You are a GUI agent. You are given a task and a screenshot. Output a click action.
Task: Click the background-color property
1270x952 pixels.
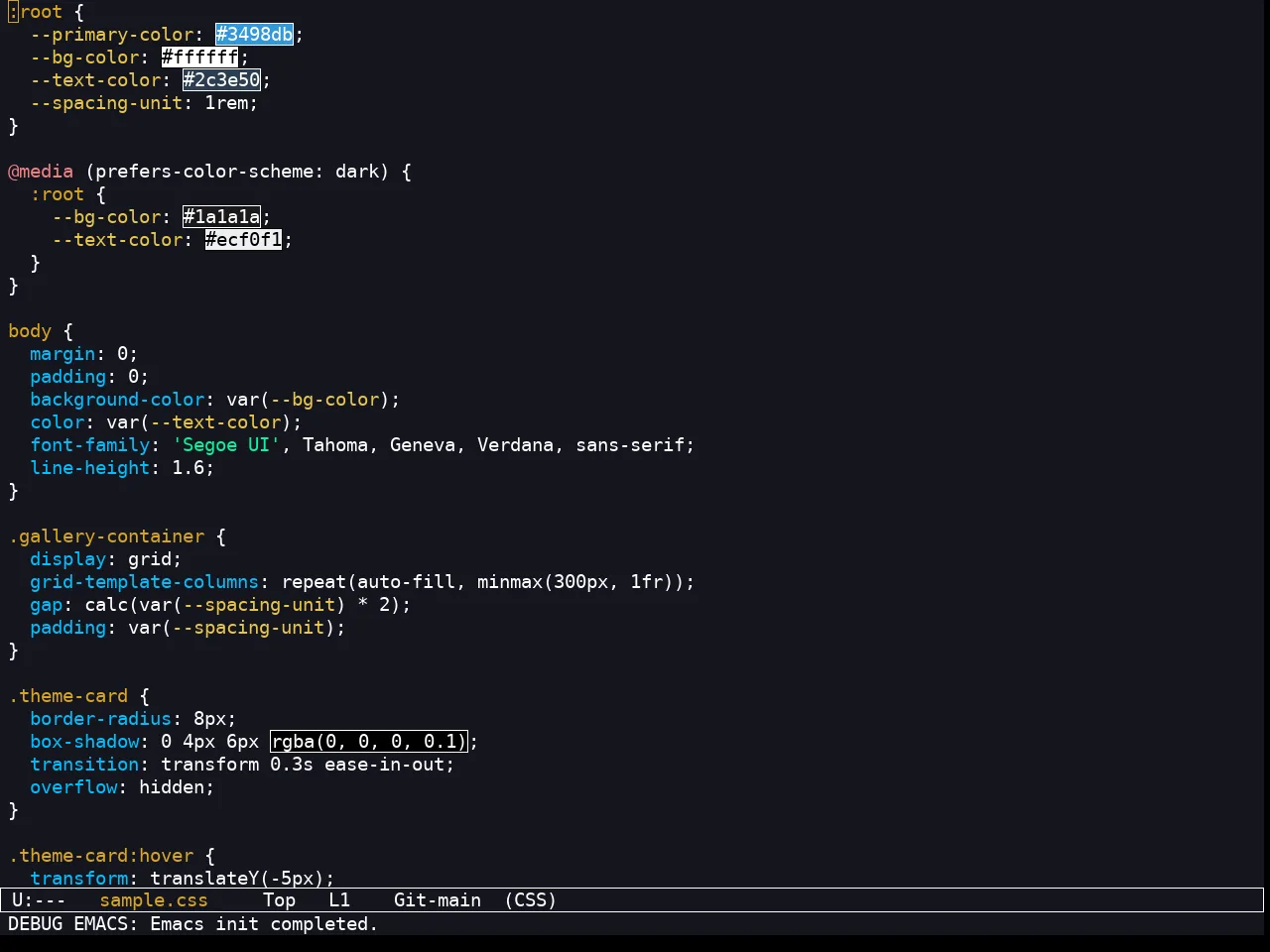[117, 400]
